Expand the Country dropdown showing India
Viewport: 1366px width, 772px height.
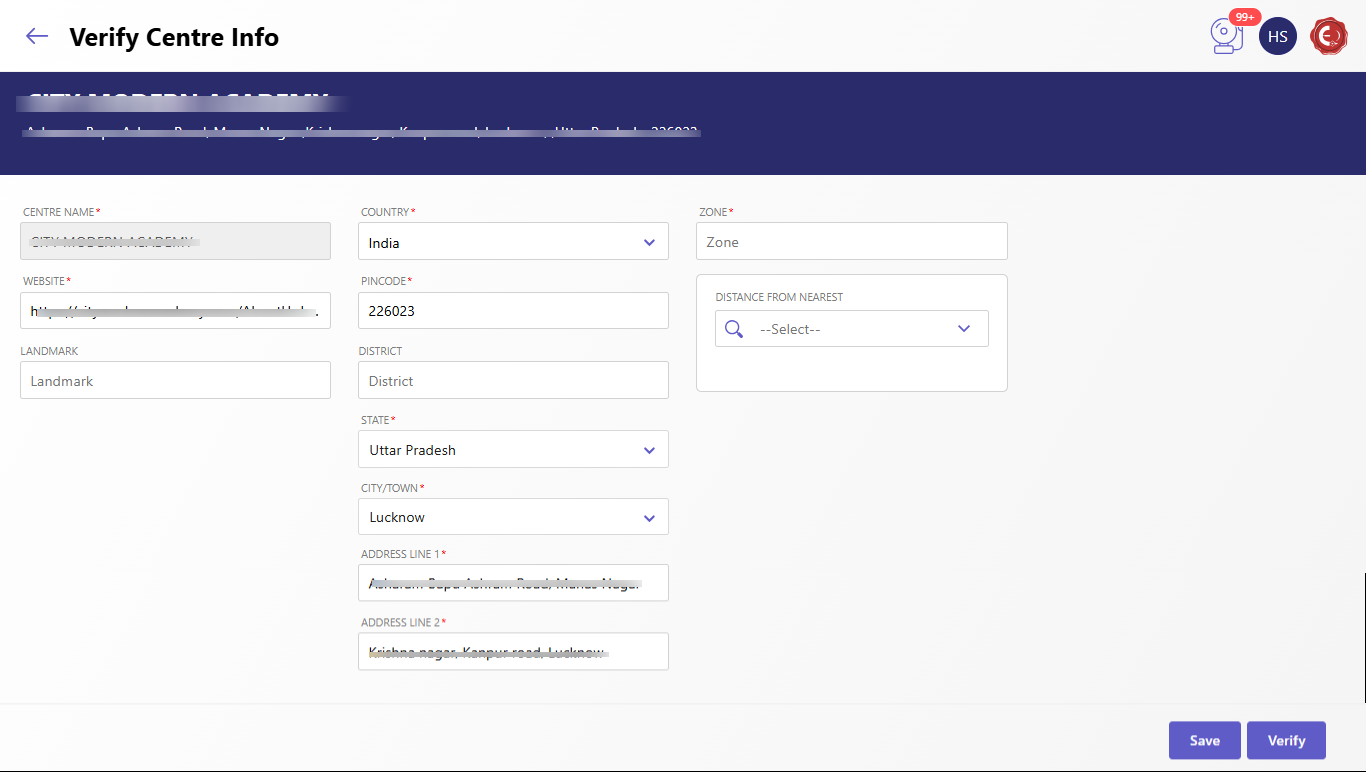(x=513, y=242)
